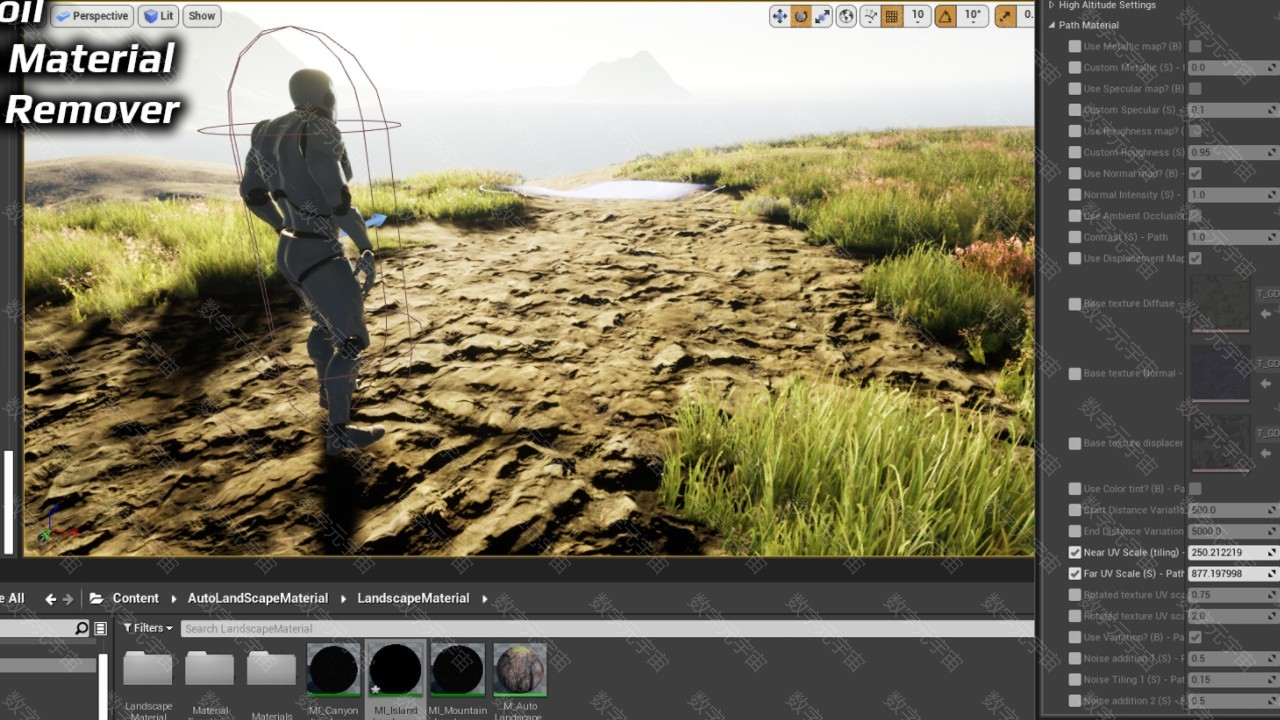Image resolution: width=1280 pixels, height=720 pixels.
Task: Enable the Custom Roughness override checkbox
Action: [1075, 152]
